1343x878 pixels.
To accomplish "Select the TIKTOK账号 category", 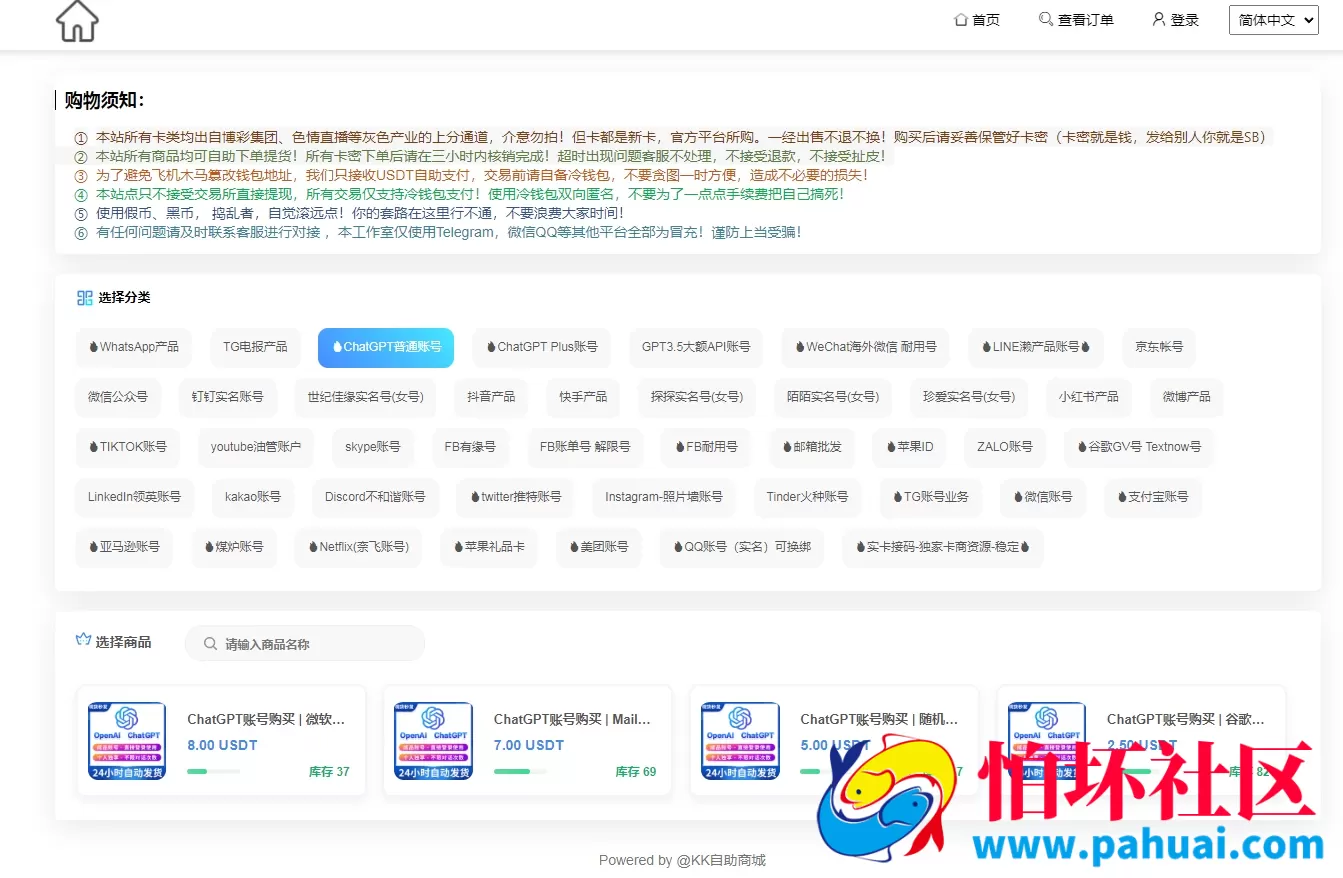I will tap(128, 447).
